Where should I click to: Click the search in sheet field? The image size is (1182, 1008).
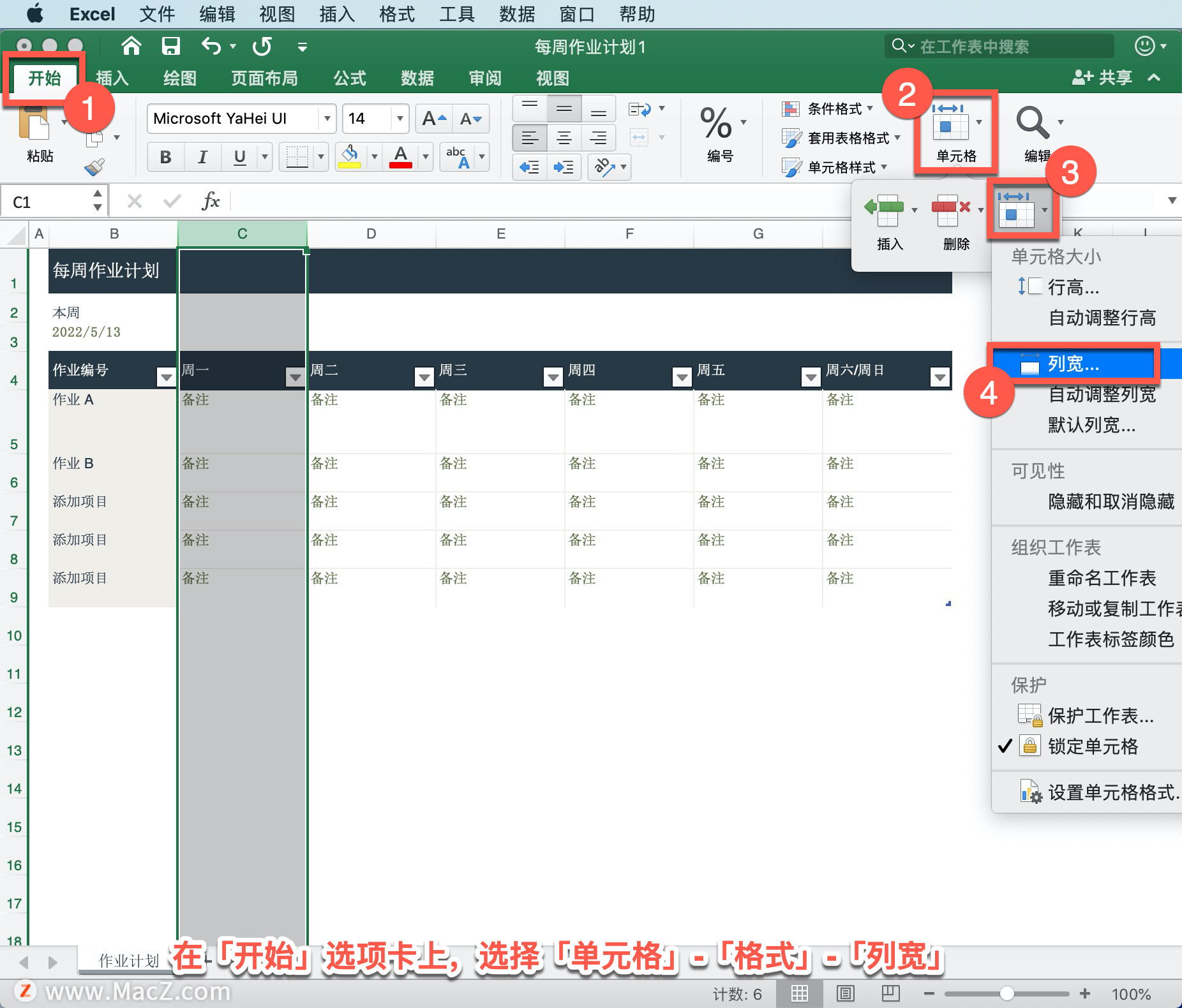point(999,46)
